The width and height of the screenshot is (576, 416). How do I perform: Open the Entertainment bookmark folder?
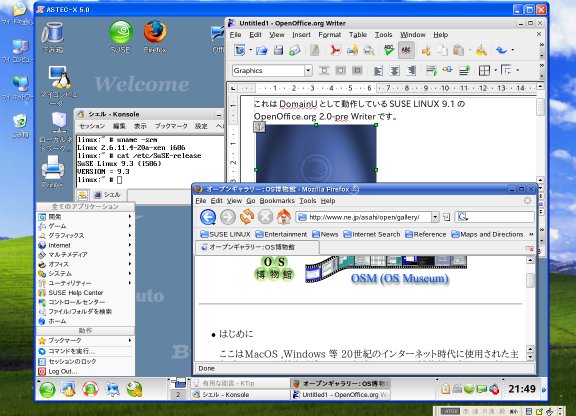point(281,234)
